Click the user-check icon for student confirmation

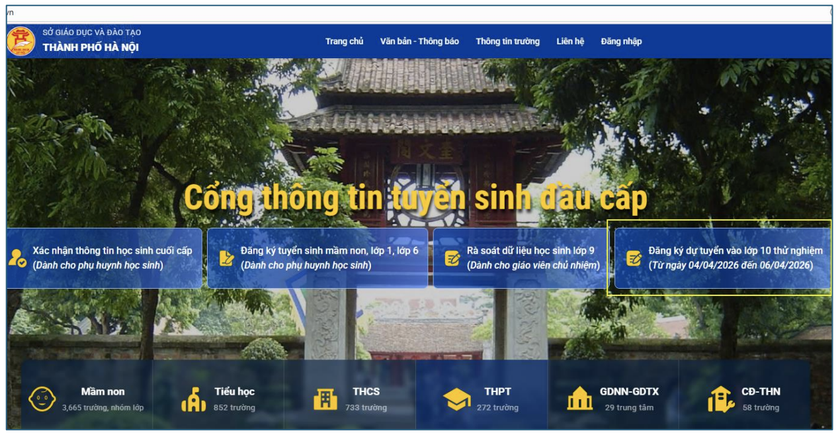(17, 258)
